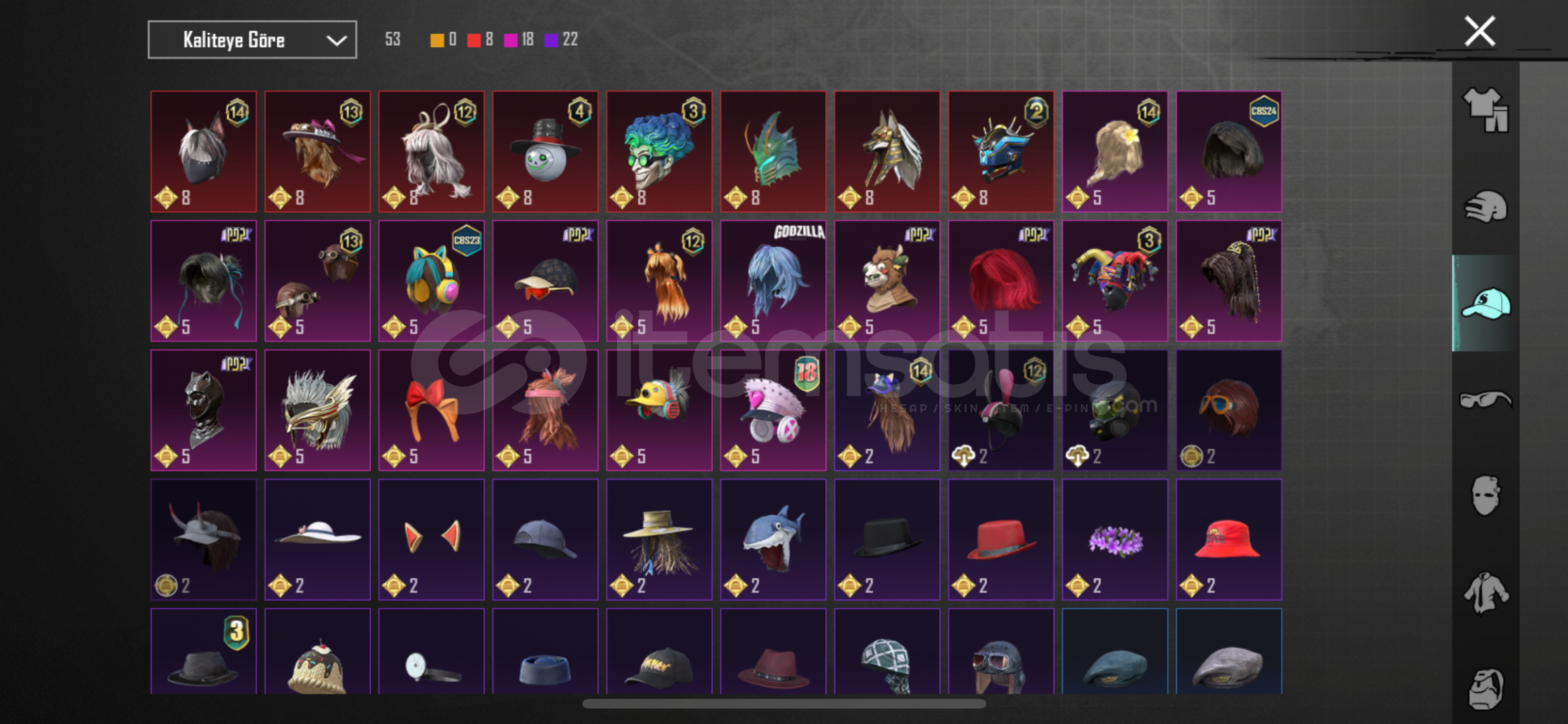Close the inventory with the X button
Image resolution: width=1568 pixels, height=724 pixels.
point(1480,31)
